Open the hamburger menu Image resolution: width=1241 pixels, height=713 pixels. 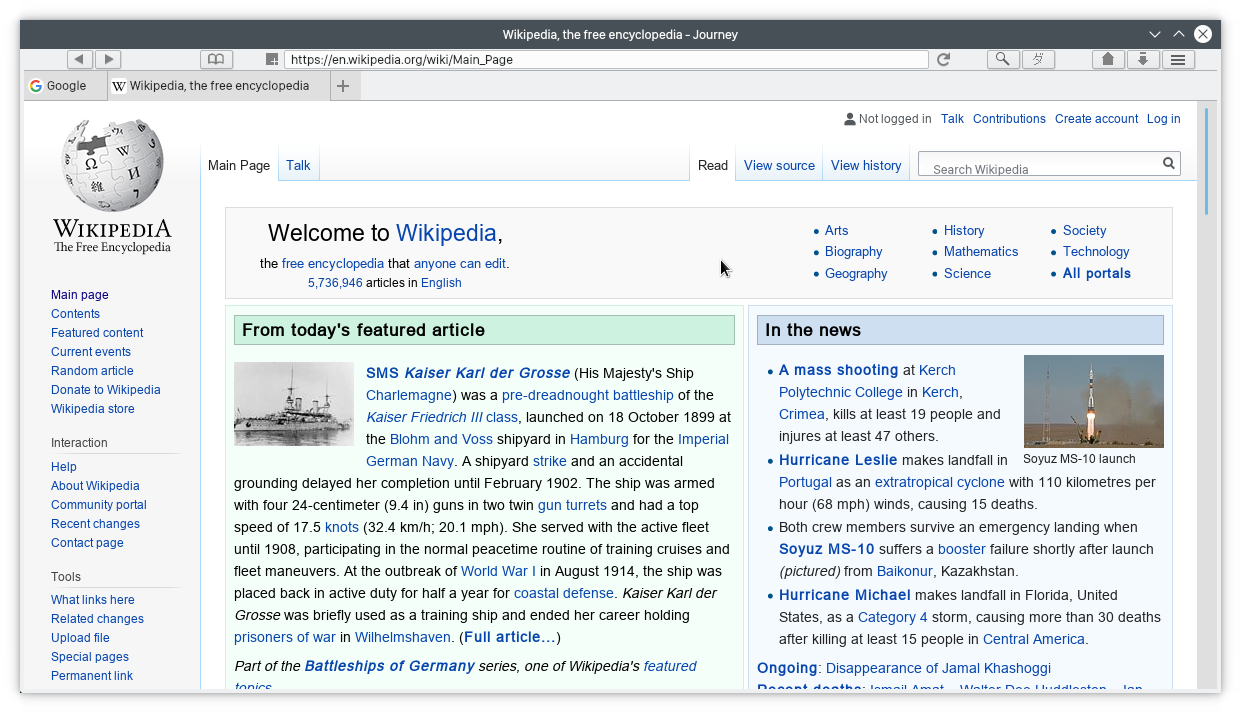point(1178,59)
